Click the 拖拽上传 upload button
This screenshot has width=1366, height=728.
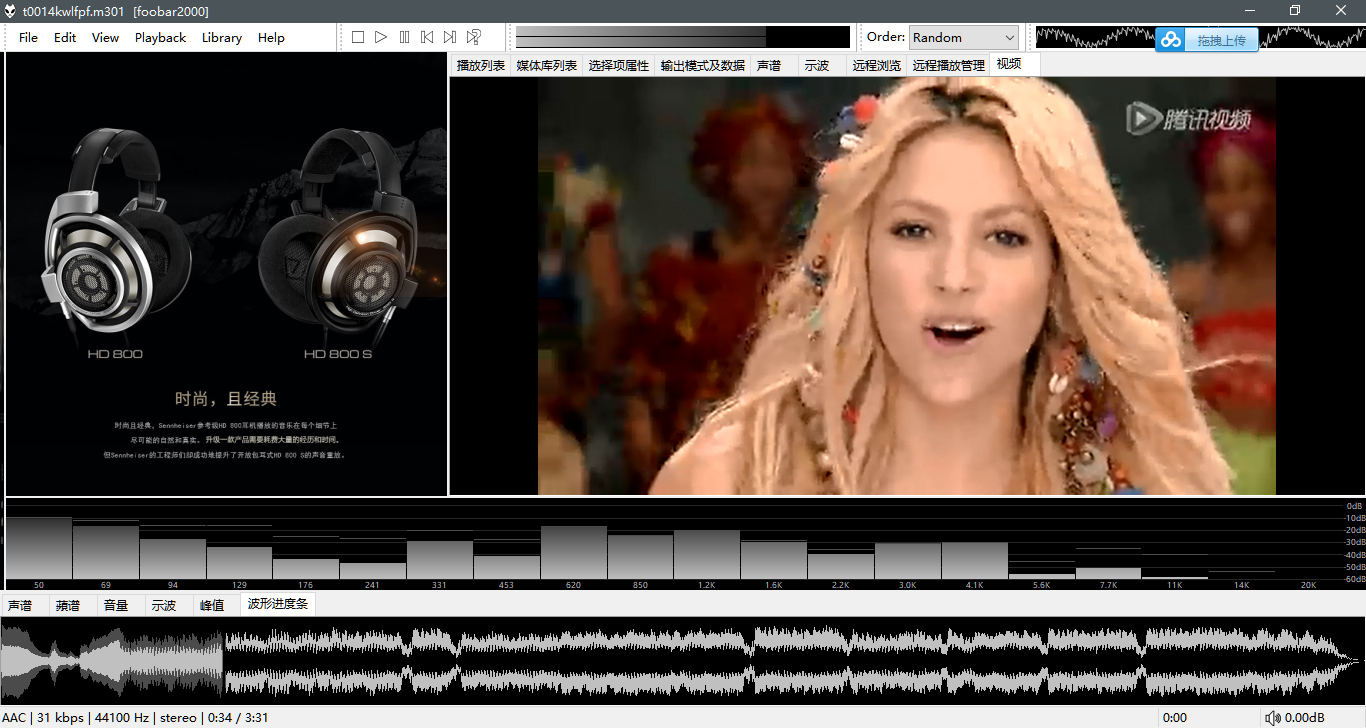click(1220, 40)
